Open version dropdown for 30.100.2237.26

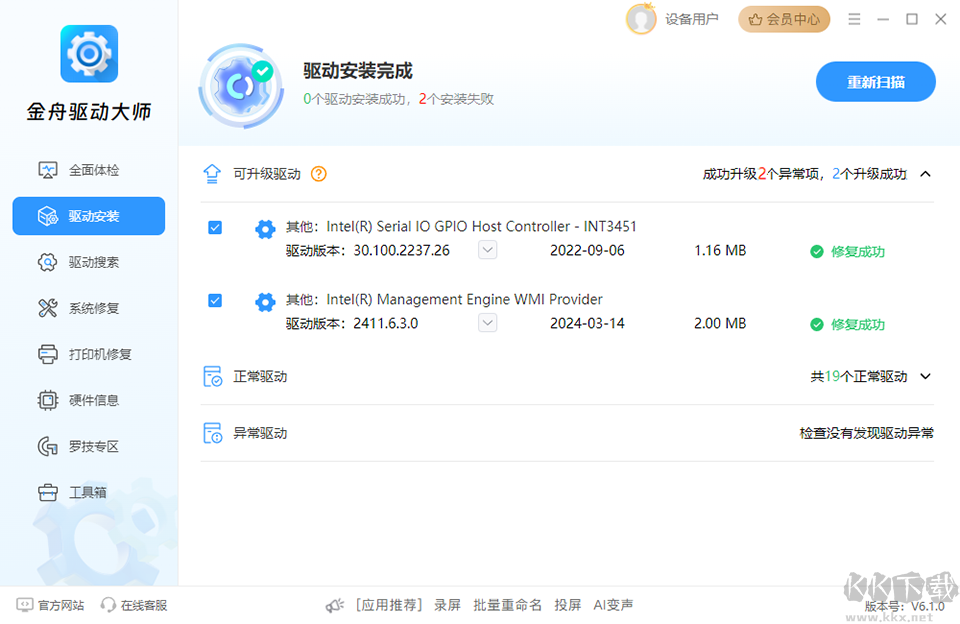487,250
